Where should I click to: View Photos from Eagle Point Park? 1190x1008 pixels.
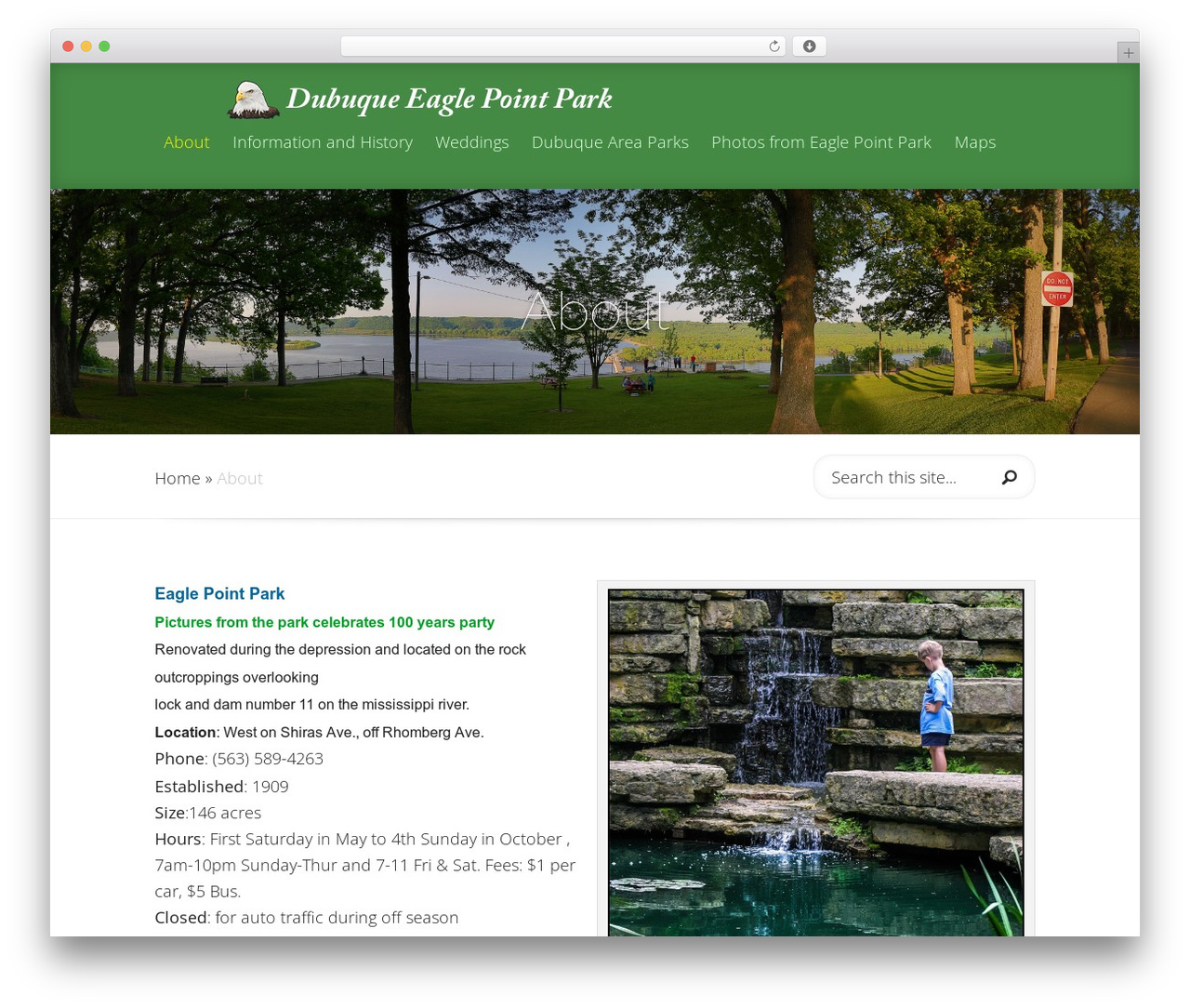[x=821, y=142]
